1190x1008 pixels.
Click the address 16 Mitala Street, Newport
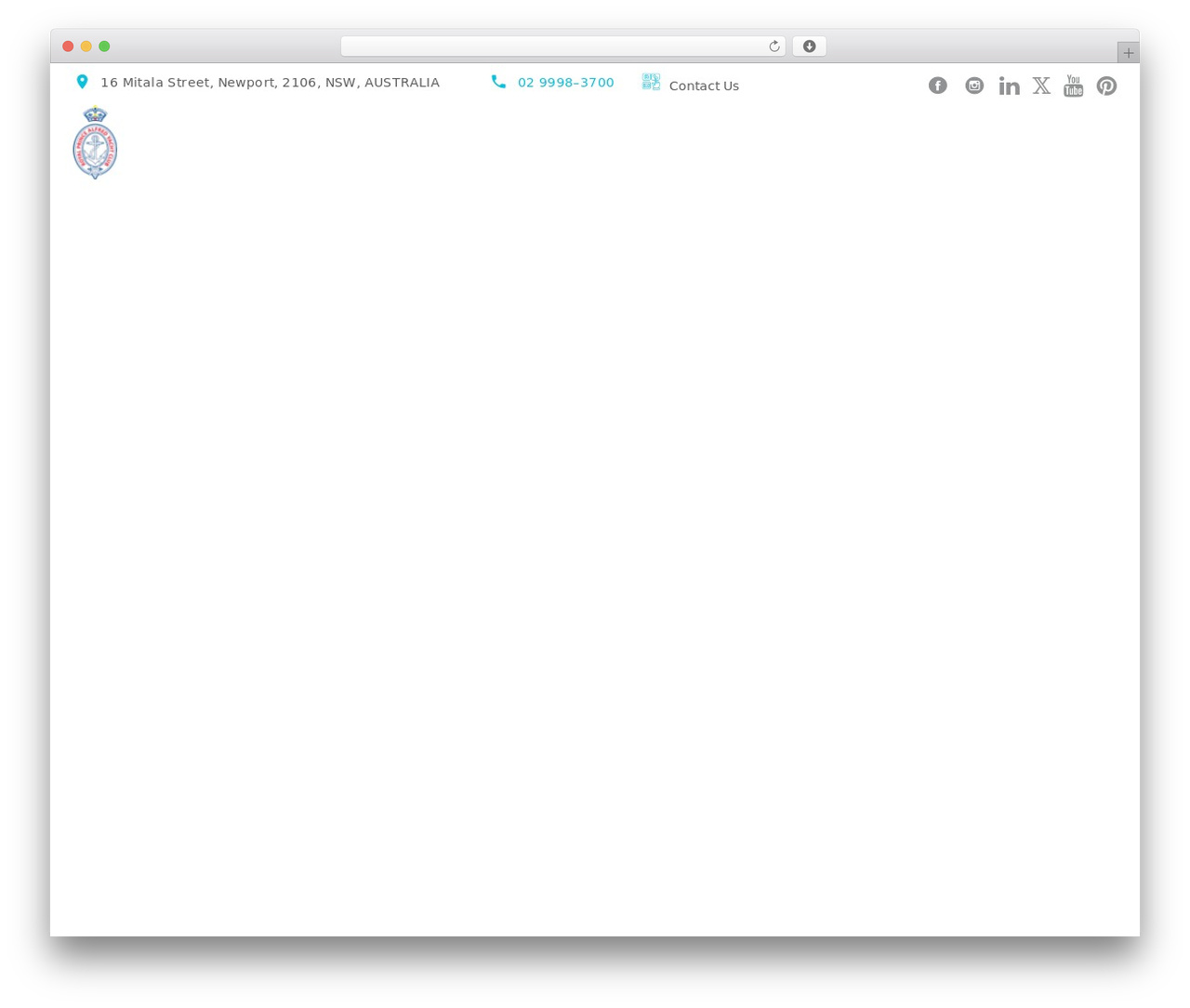click(270, 82)
